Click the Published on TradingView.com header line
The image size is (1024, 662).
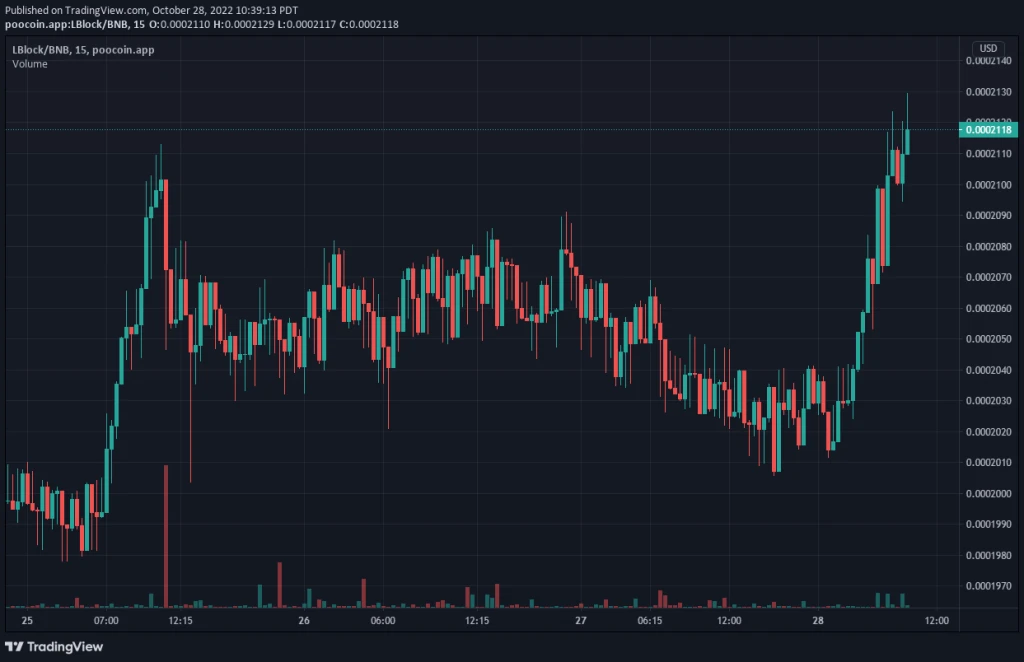pos(152,10)
